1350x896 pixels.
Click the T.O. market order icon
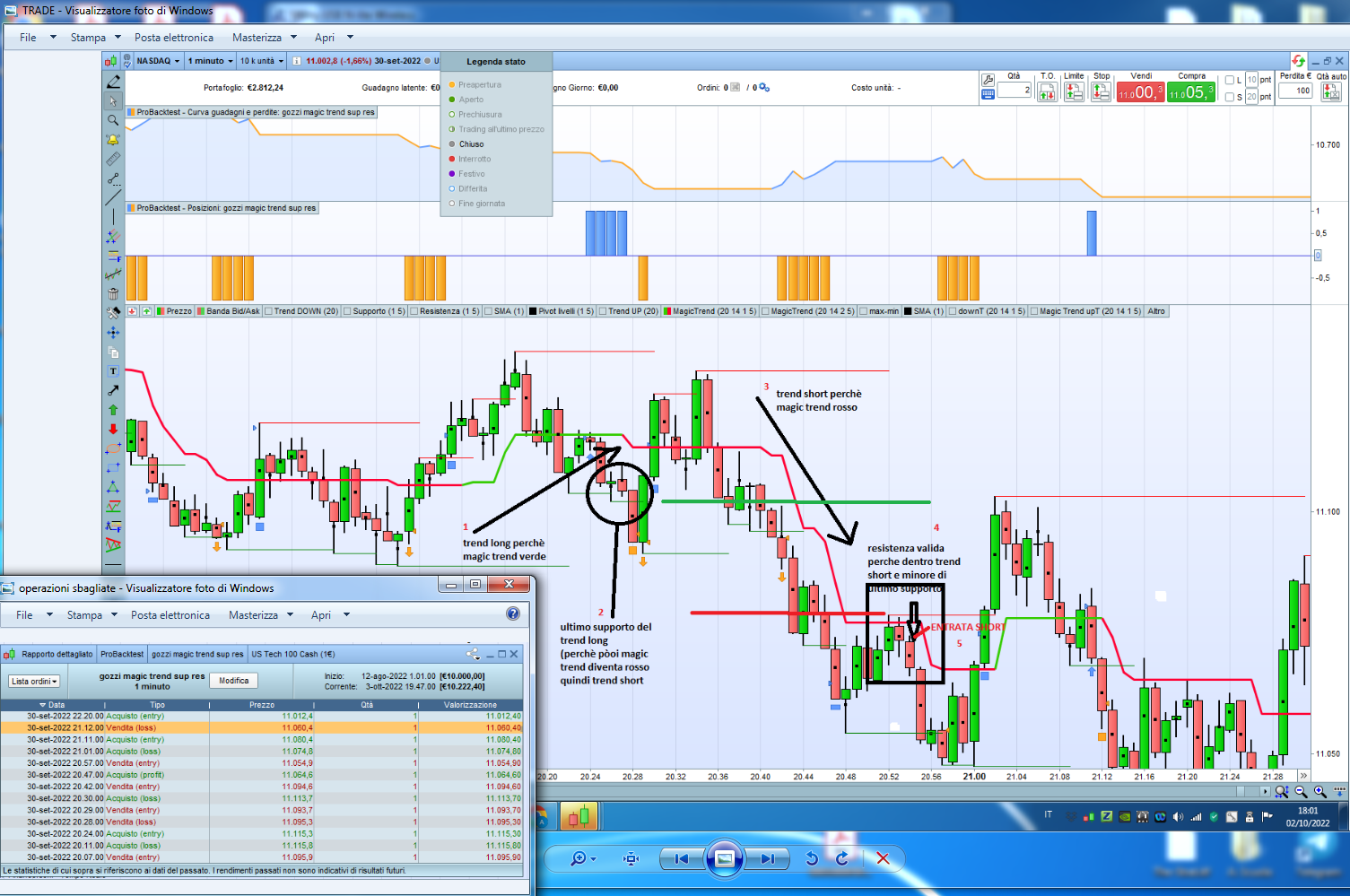1047,91
